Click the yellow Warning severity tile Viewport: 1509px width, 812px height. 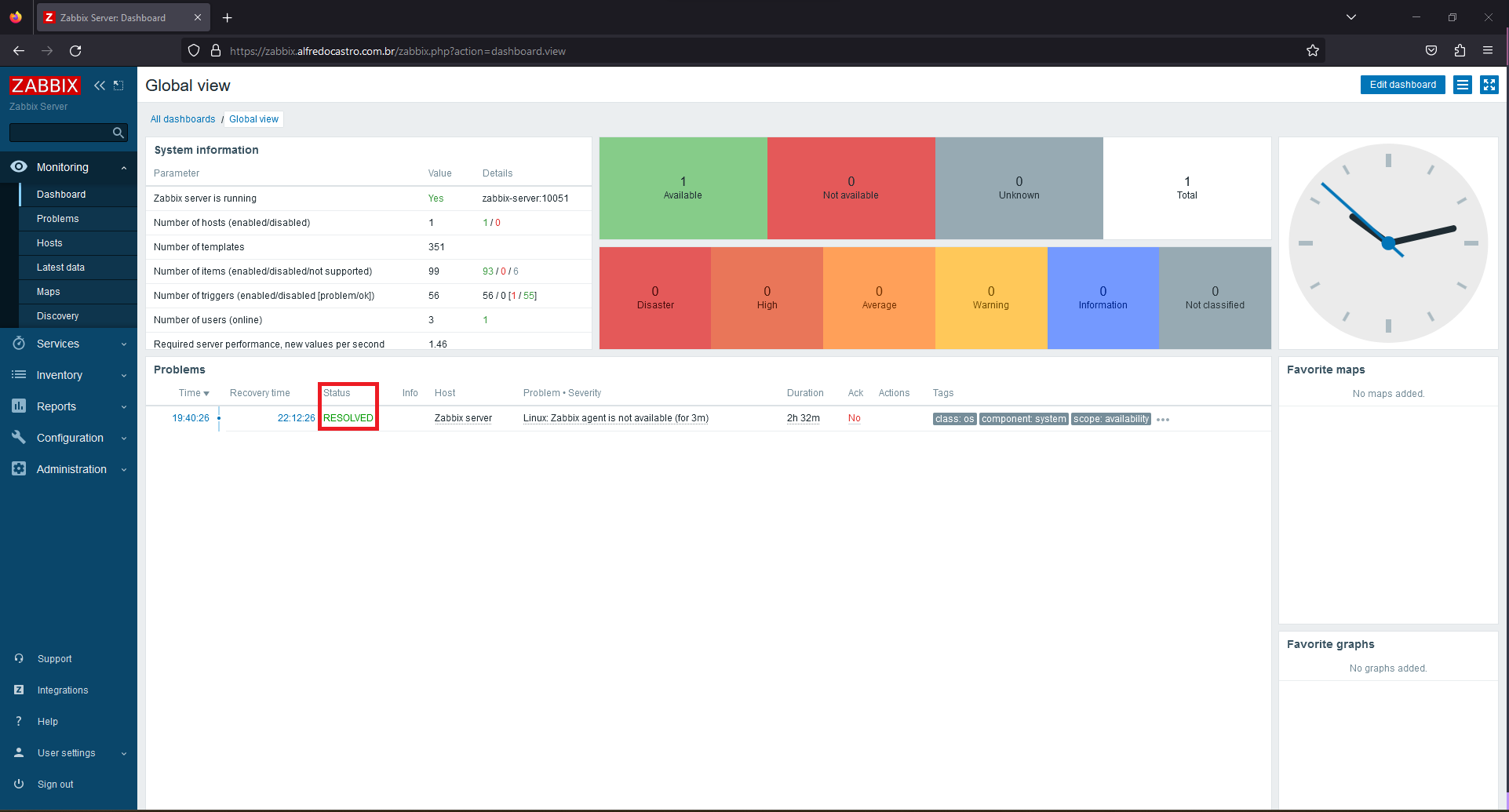[x=991, y=298]
